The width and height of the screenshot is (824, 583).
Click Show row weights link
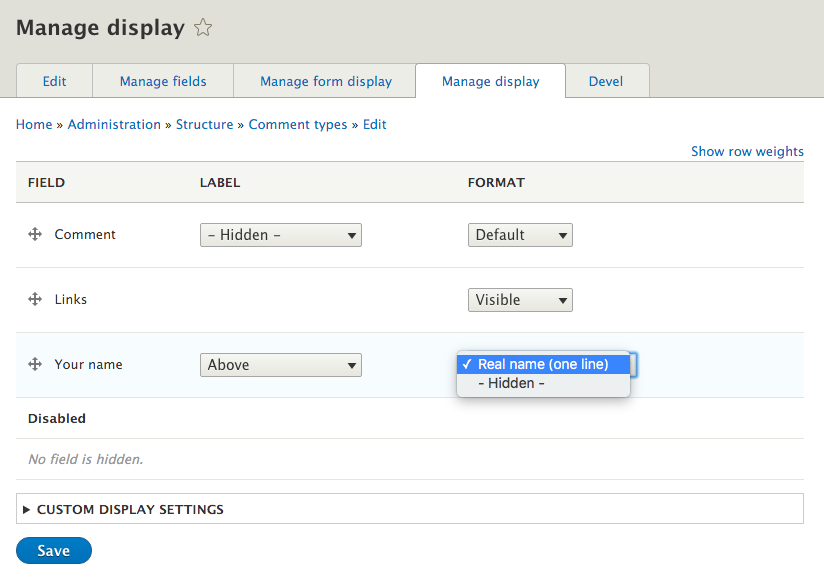pyautogui.click(x=747, y=151)
